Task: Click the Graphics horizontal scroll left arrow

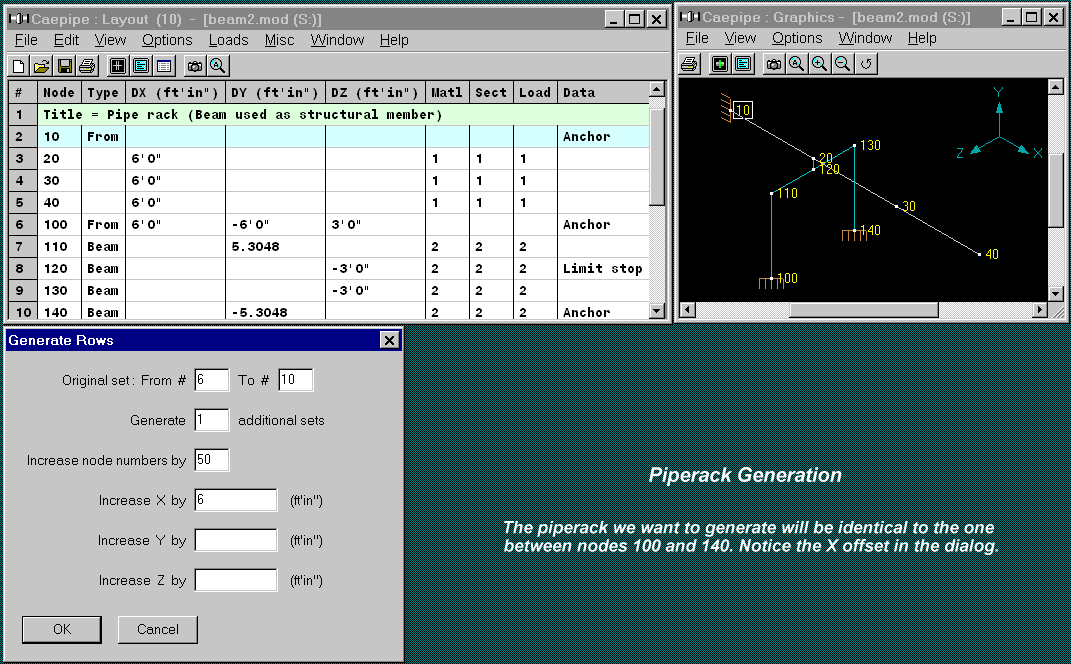Action: point(688,310)
